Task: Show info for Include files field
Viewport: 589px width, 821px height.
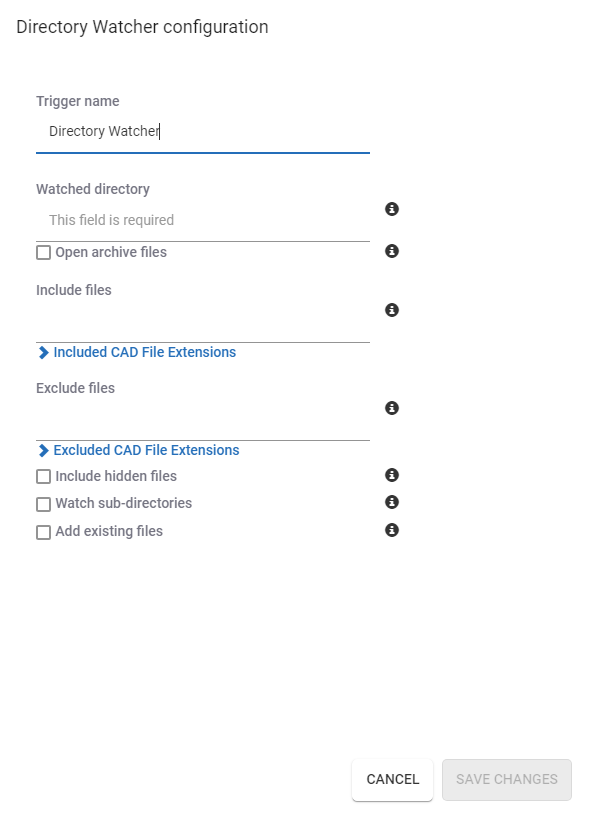Action: pyautogui.click(x=392, y=310)
